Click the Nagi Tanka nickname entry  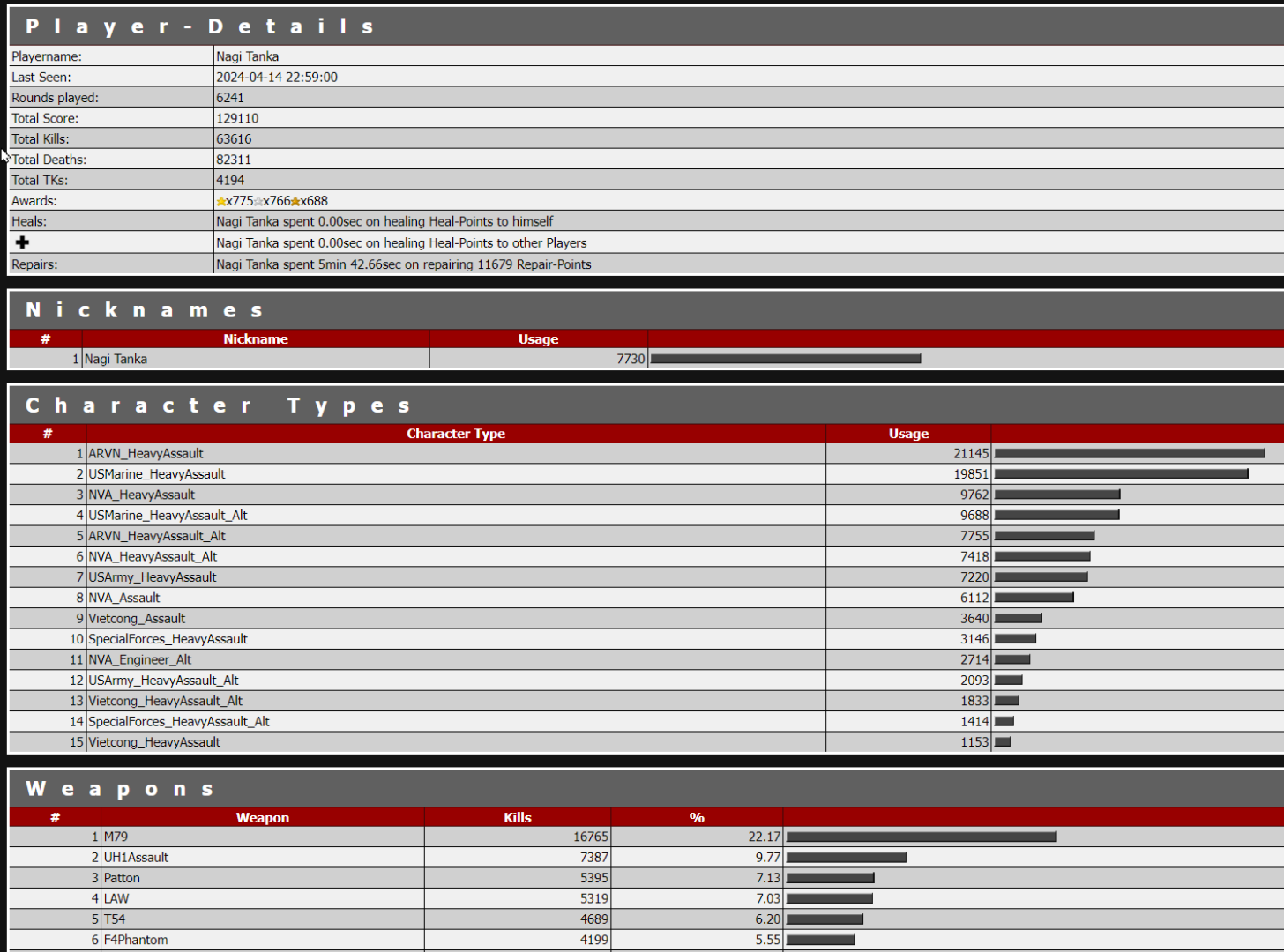point(116,360)
